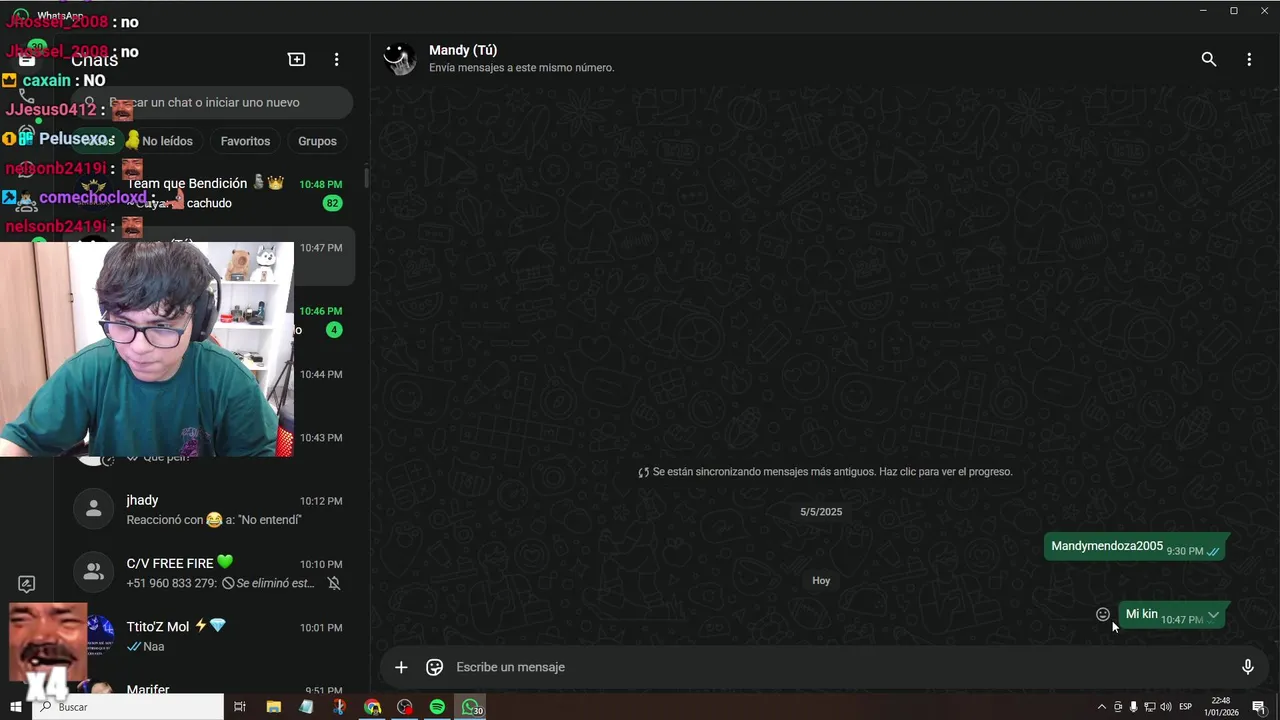Switch to OBS Studio on the taskbar

tap(405, 707)
